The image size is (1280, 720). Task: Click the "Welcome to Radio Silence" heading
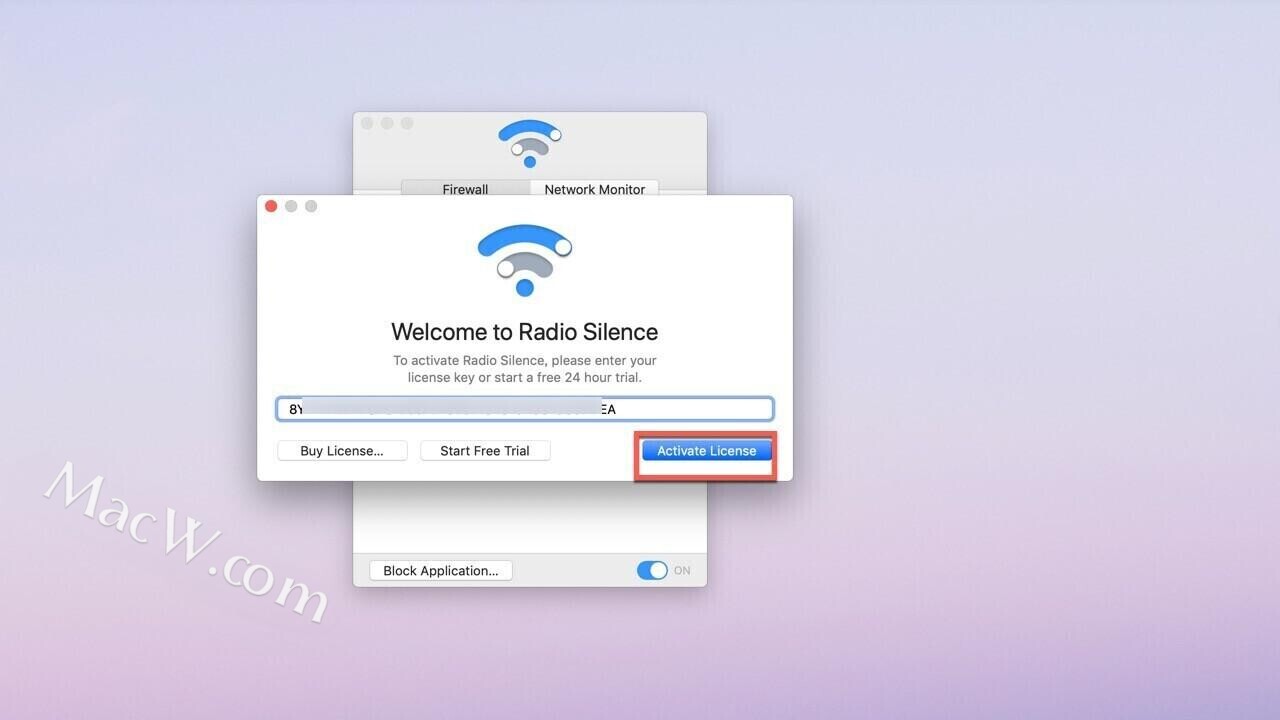click(x=524, y=332)
